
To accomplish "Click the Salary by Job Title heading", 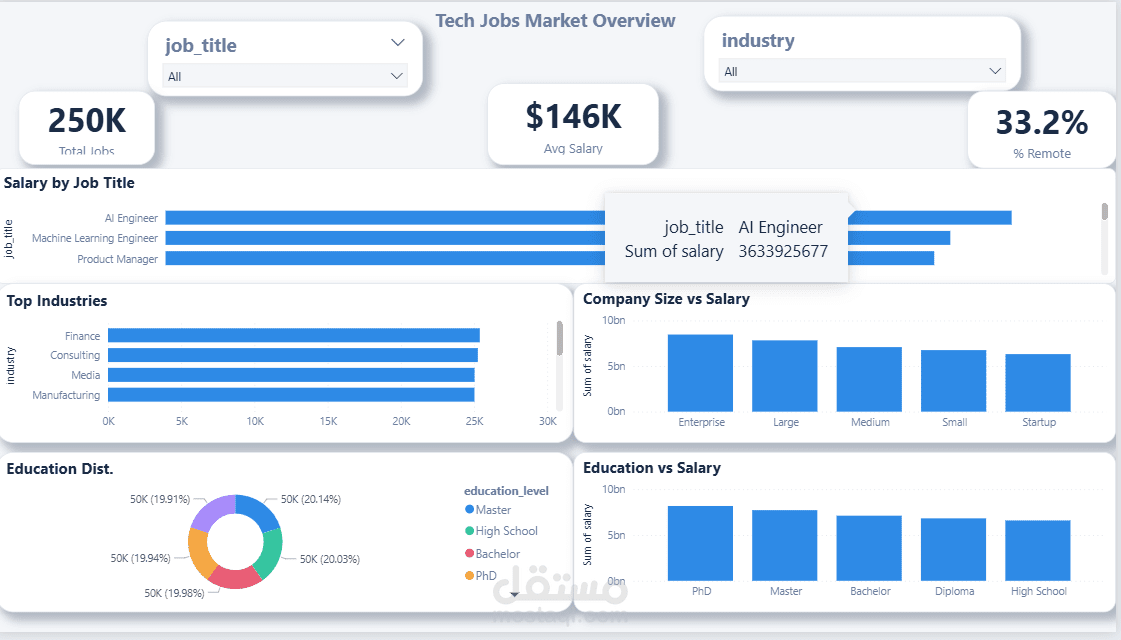I will [x=69, y=183].
